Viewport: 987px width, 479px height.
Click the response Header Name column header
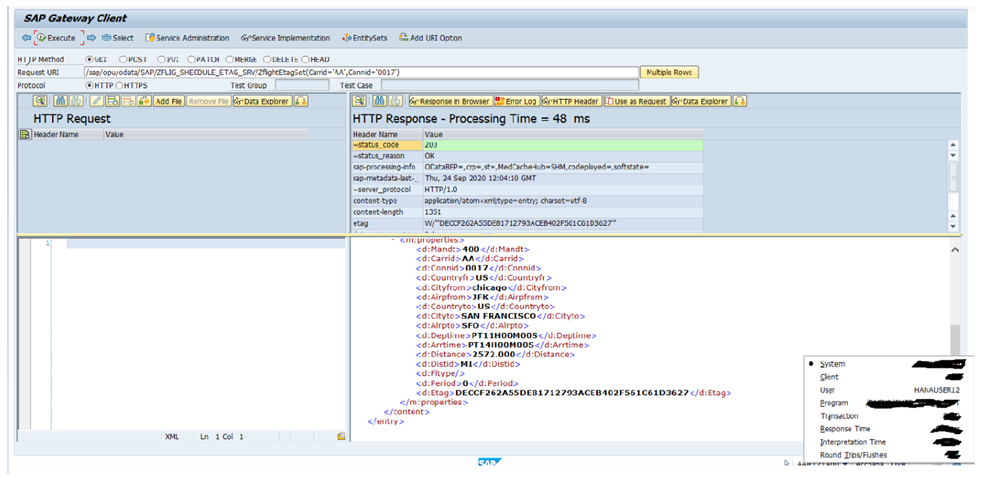tap(386, 134)
